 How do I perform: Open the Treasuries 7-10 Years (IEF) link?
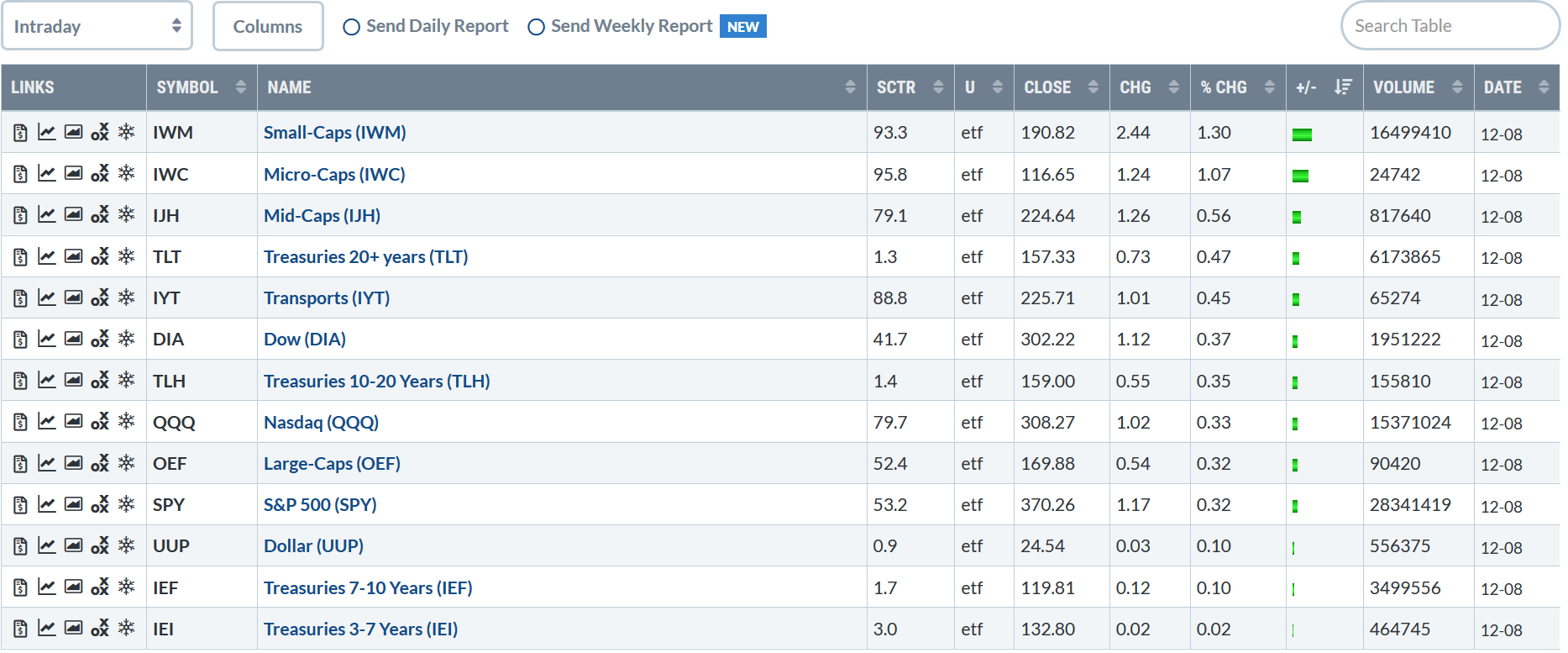click(x=368, y=588)
